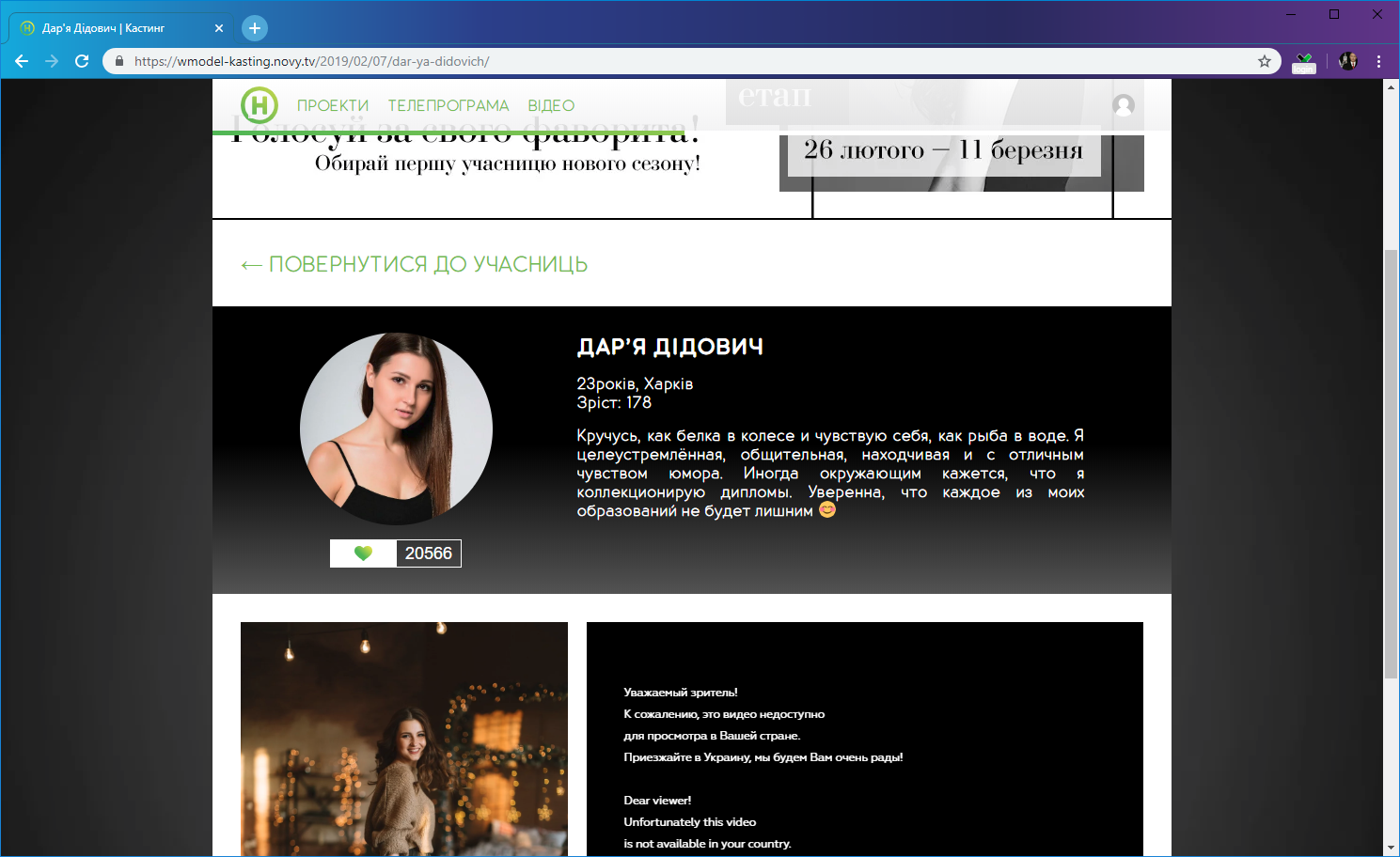Open the ТЕЛЕПРОГРАМА menu item
Screen dimensions: 1400x857
coord(448,105)
